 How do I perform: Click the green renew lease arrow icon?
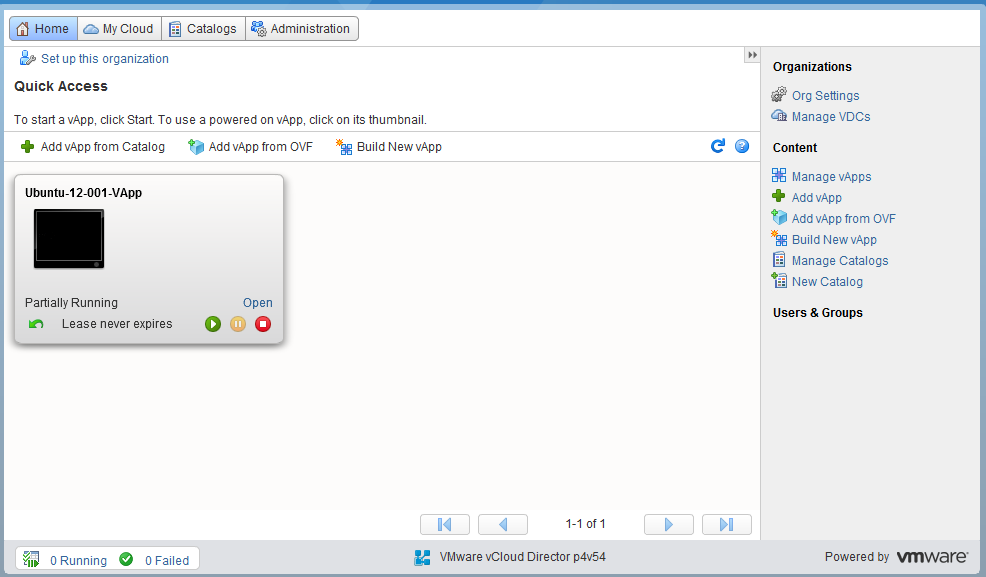pos(36,324)
